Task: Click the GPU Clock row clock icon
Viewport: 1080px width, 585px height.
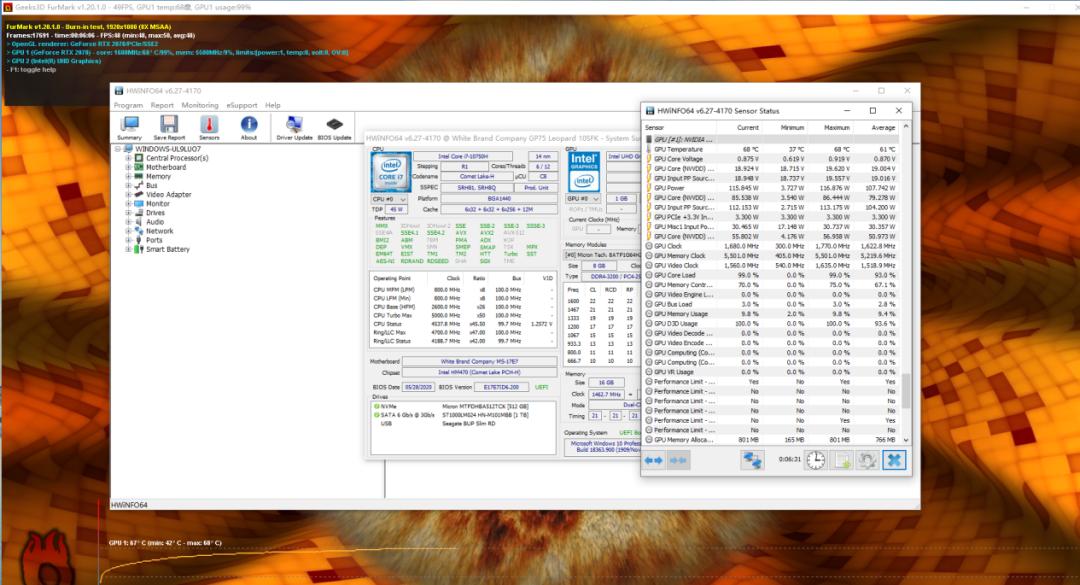Action: coord(649,246)
